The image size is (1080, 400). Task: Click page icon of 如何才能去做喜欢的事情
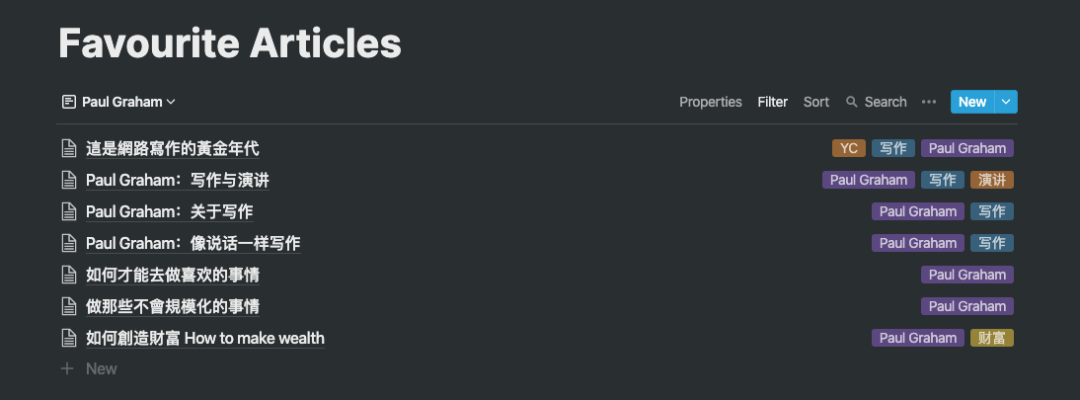(x=68, y=275)
